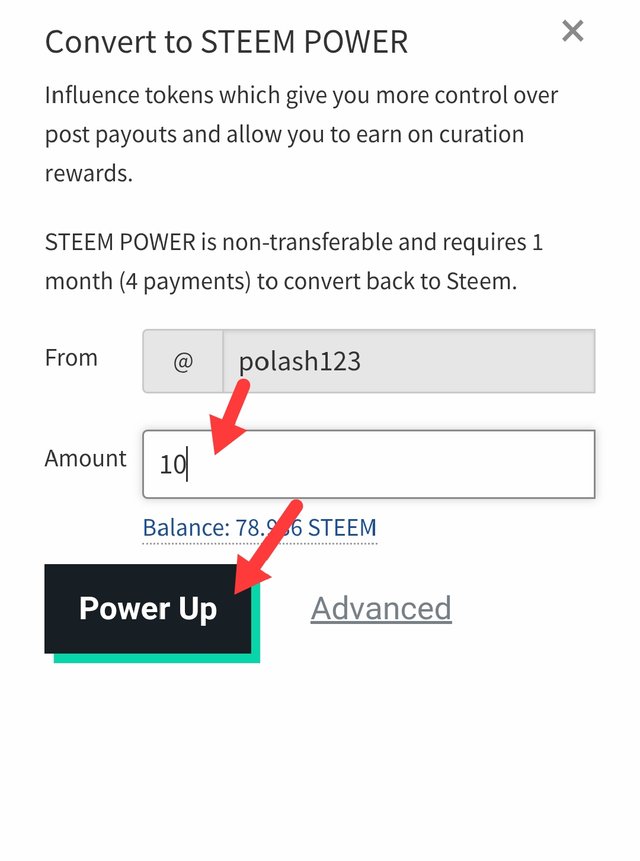This screenshot has height=861, width=640.
Task: Click the value 10 in the Amount box
Action: [173, 465]
